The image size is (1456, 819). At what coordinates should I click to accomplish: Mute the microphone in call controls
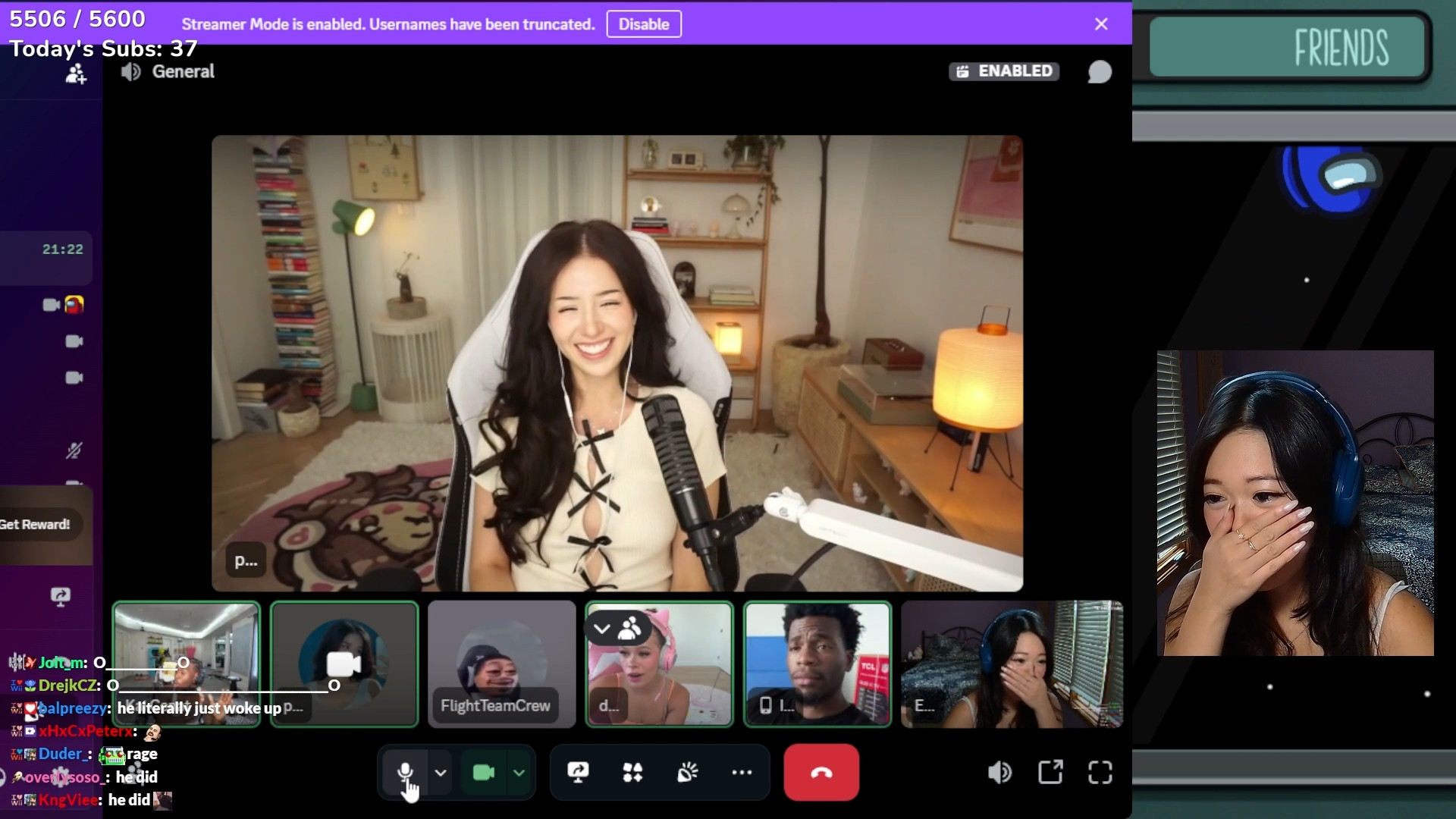(405, 773)
